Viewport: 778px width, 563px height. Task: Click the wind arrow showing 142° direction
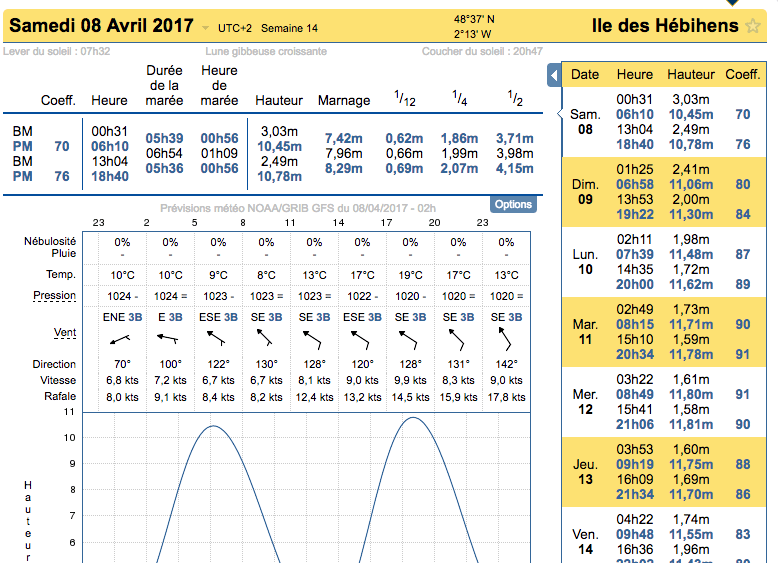506,339
